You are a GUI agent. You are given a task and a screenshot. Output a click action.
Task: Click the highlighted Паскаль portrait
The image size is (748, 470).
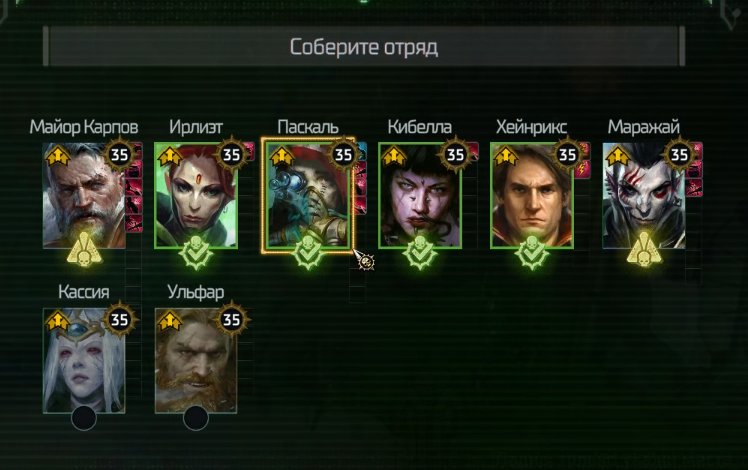point(308,195)
